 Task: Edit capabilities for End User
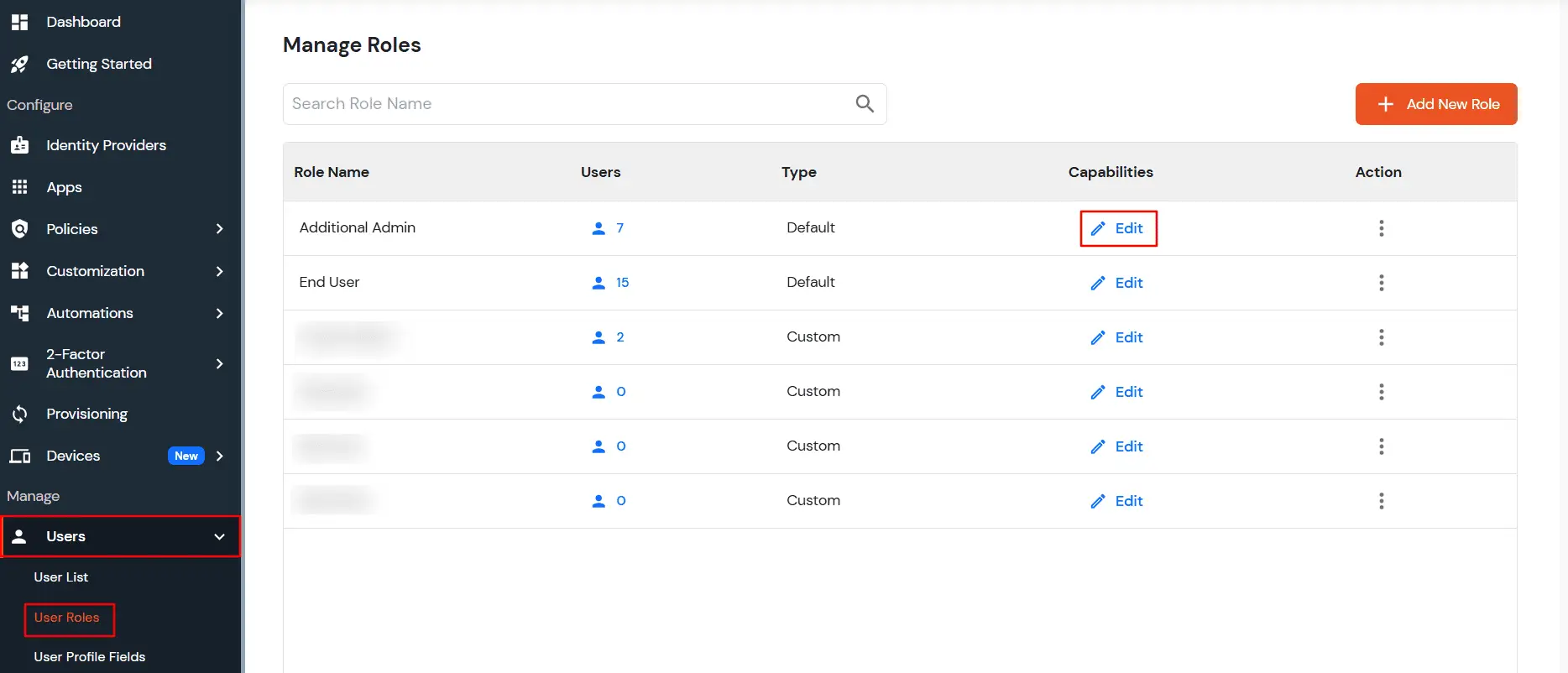tap(1118, 283)
